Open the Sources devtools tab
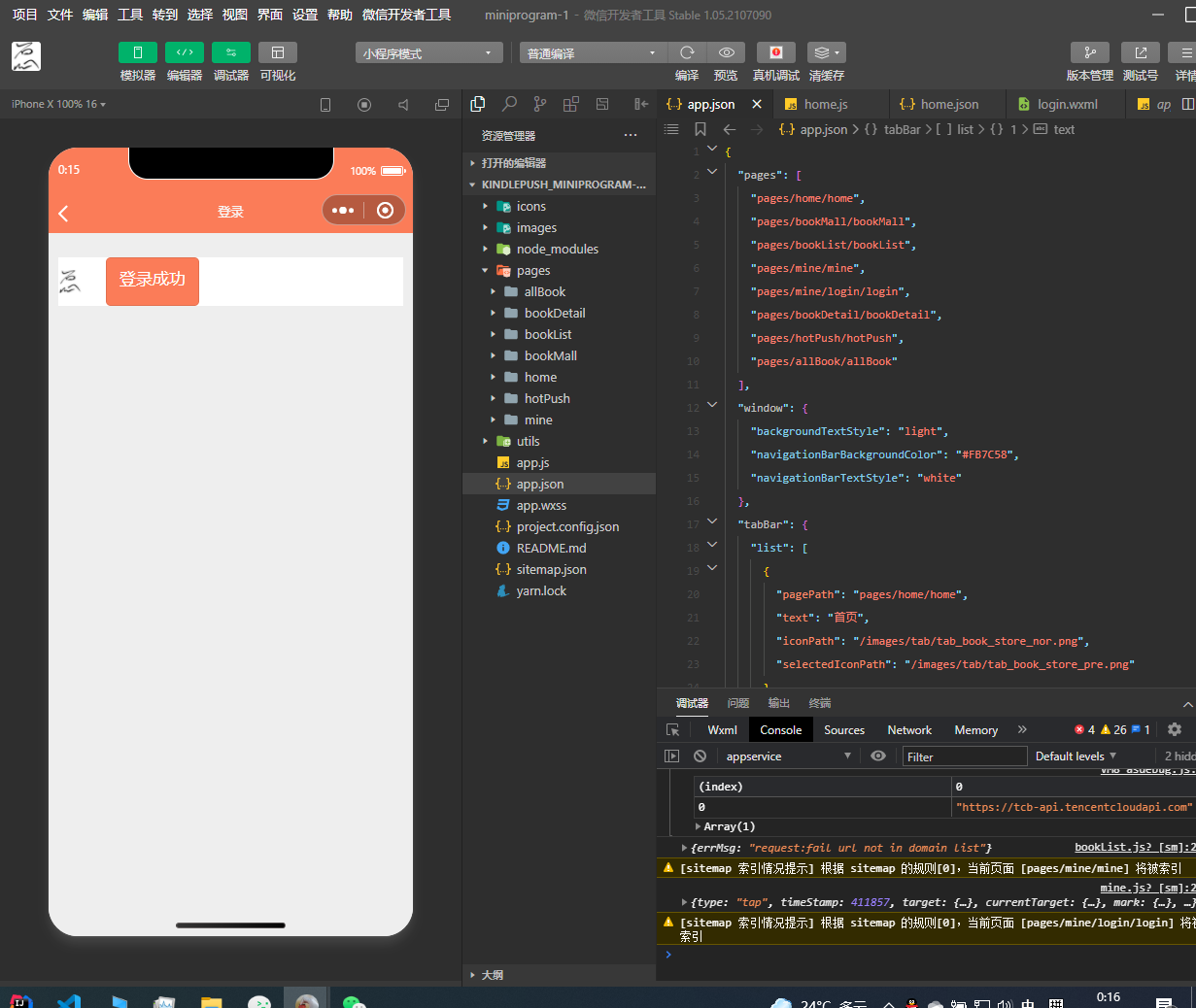1196x1008 pixels. pyautogui.click(x=844, y=730)
